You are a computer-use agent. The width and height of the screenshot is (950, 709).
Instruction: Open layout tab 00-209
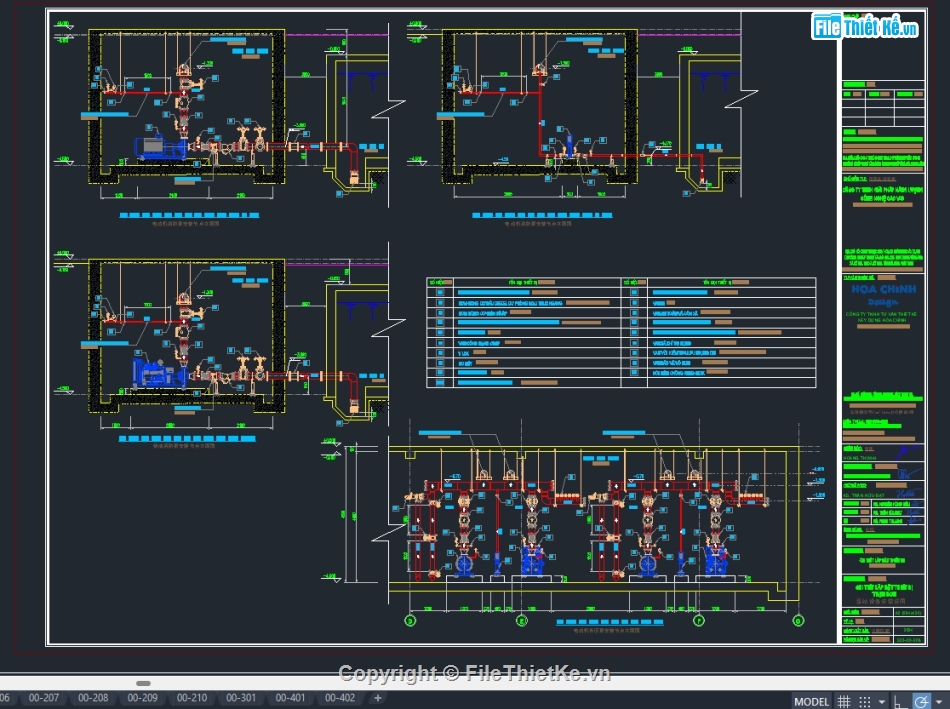tap(142, 697)
